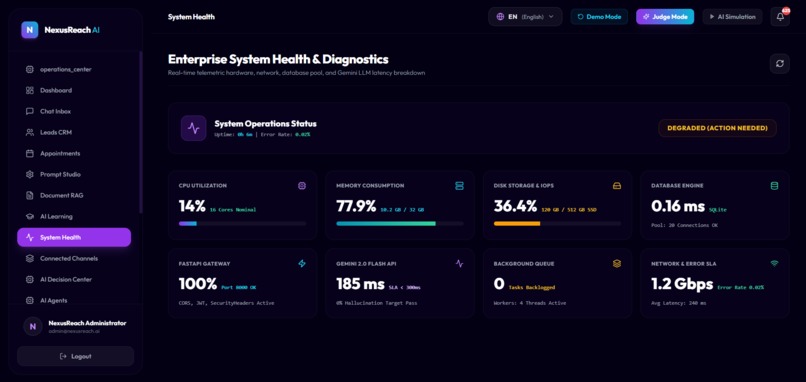806x382 pixels.
Task: Click the admin@nexusreach.ai email text
Action: pos(74,332)
